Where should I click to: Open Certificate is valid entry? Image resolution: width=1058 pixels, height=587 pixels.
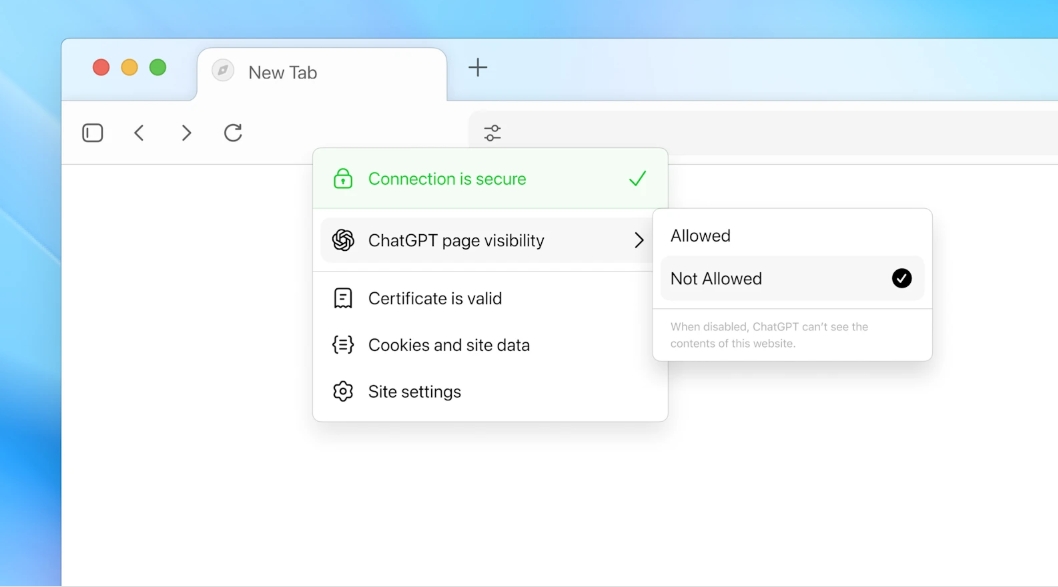click(x=491, y=298)
